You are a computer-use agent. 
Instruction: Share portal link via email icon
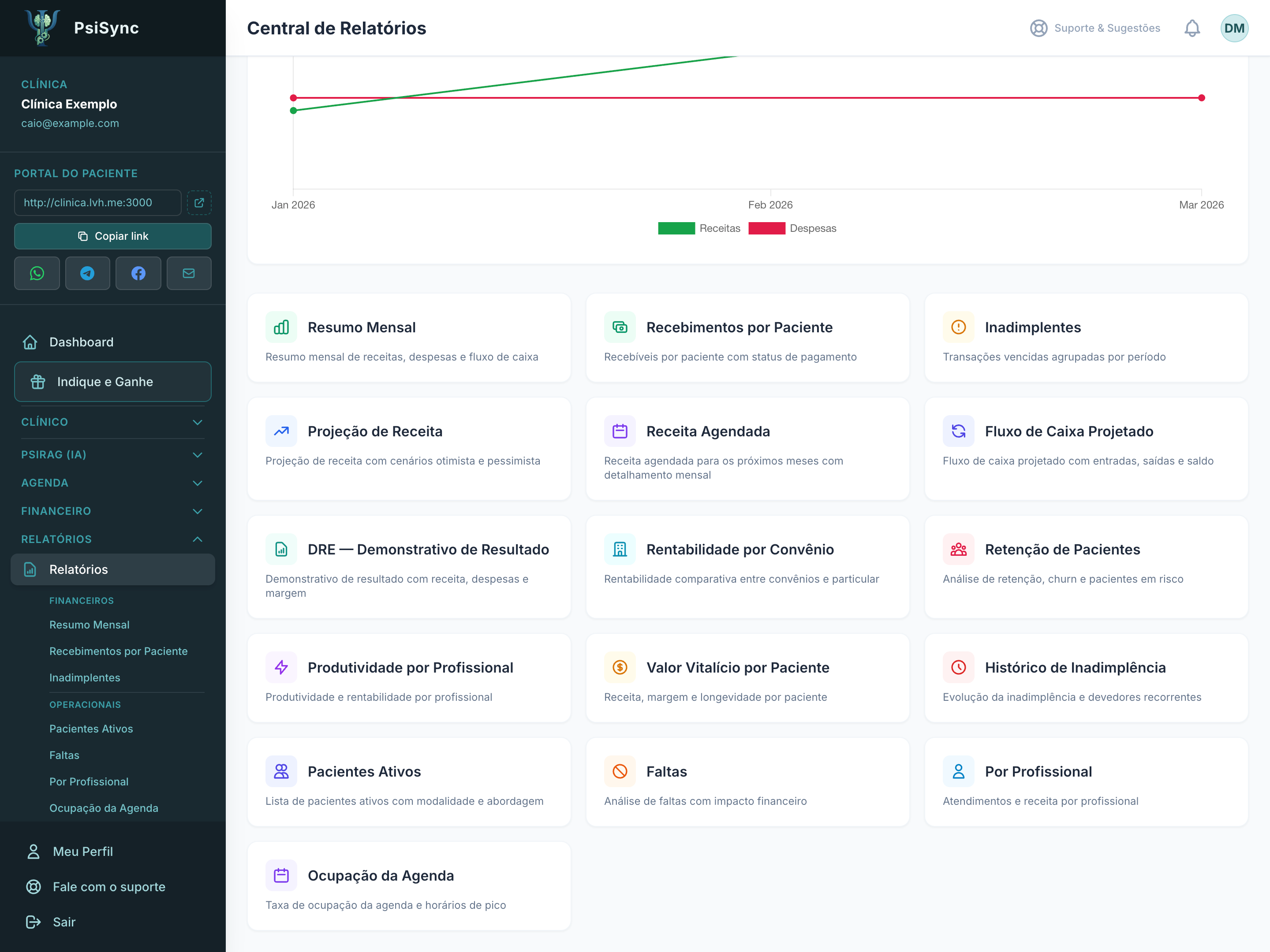189,273
